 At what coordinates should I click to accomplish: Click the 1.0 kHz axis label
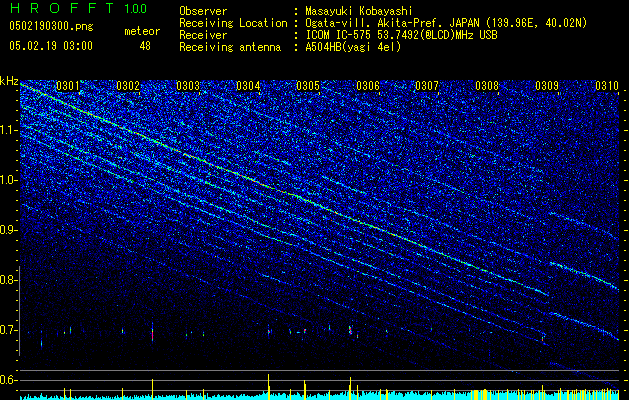click(x=9, y=180)
